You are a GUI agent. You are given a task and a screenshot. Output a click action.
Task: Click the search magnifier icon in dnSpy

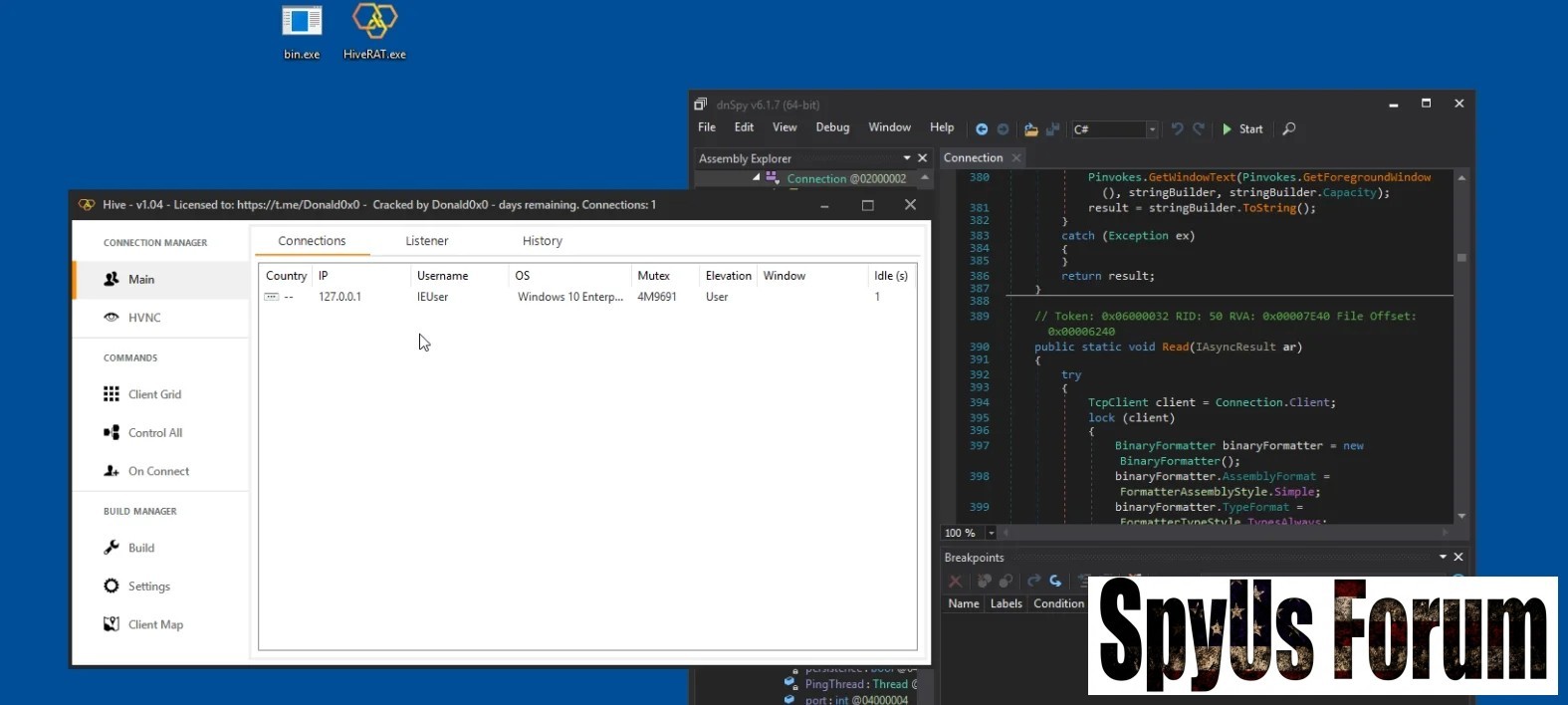pyautogui.click(x=1289, y=128)
